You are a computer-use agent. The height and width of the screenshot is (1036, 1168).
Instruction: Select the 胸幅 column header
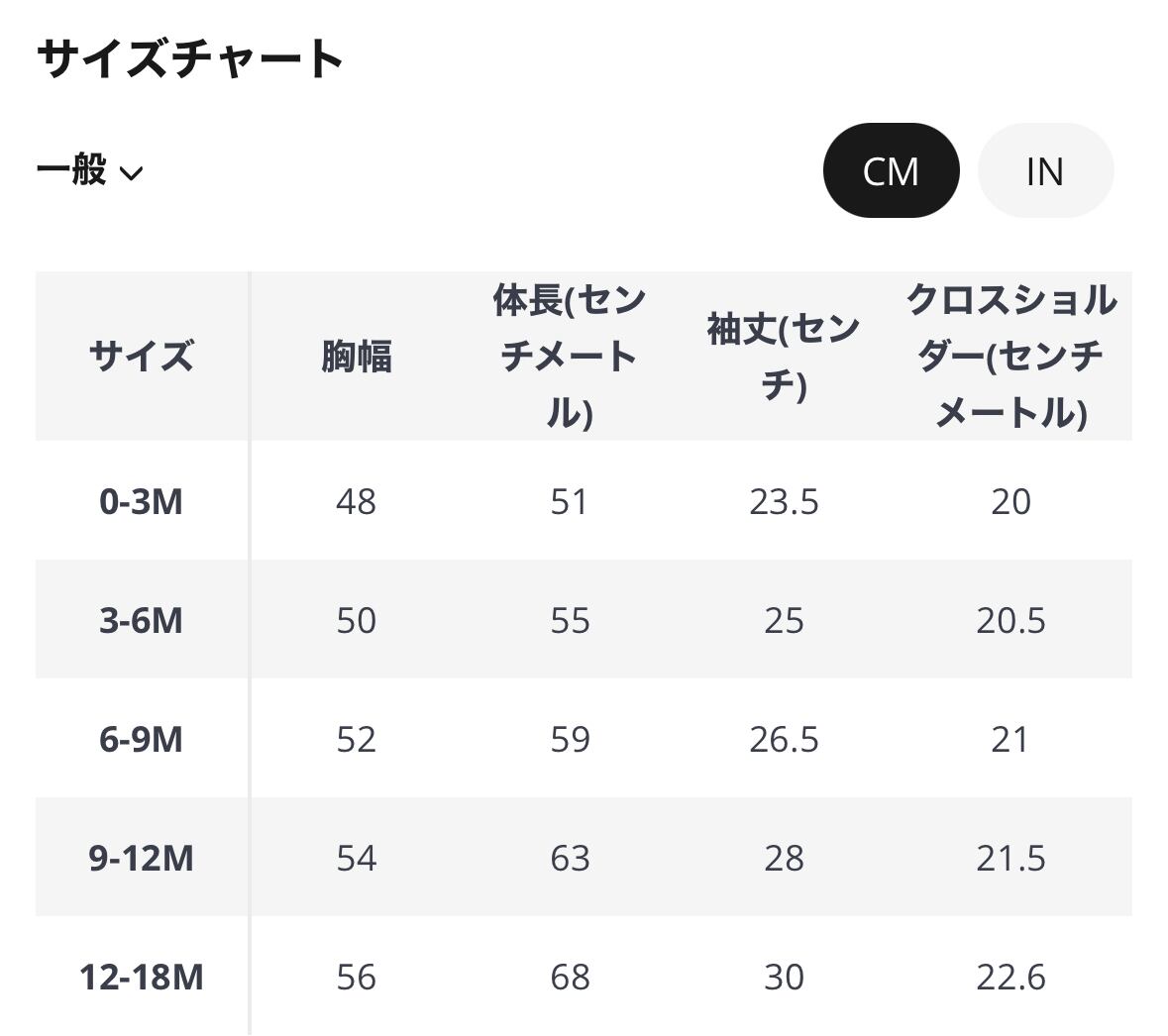[357, 356]
